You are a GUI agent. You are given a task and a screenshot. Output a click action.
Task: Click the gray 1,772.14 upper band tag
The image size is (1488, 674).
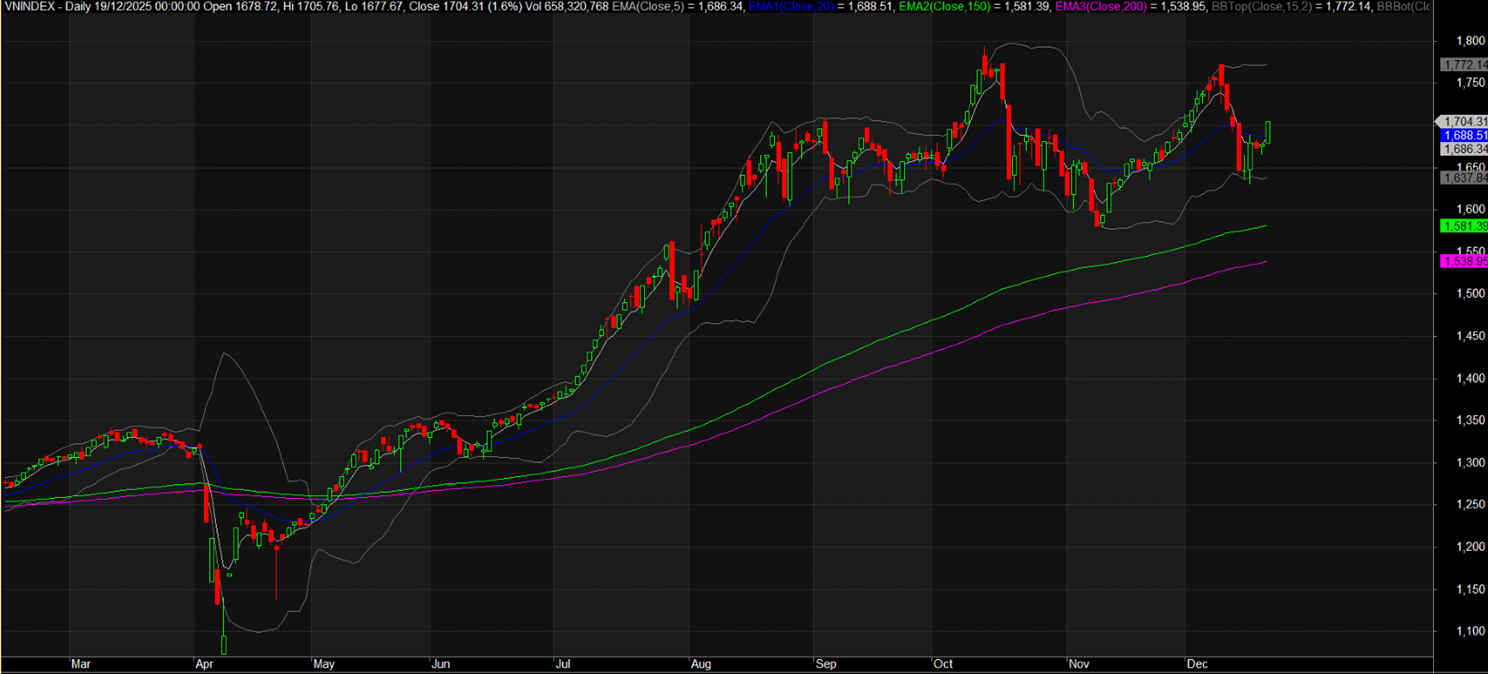(x=1462, y=64)
